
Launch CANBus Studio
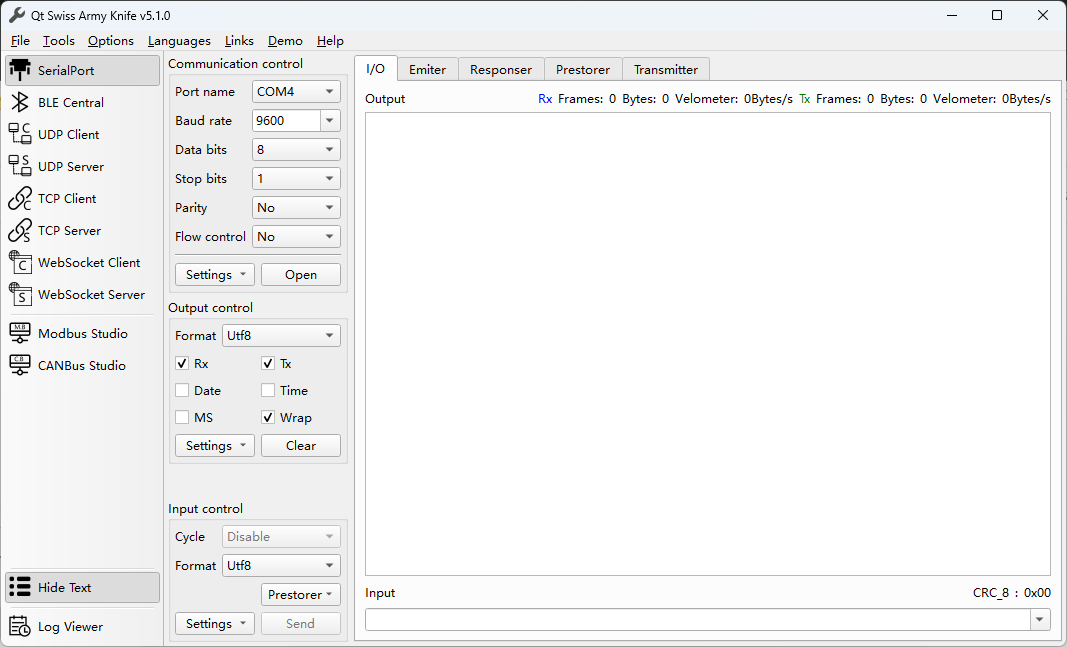pyautogui.click(x=80, y=365)
